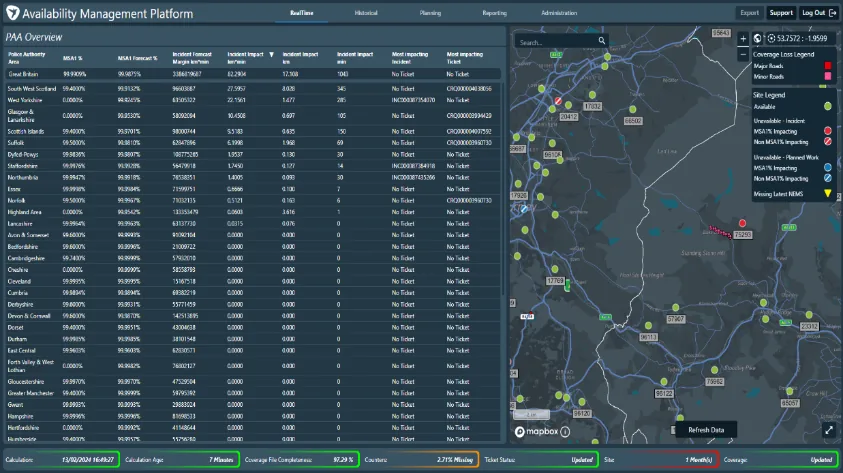
Task: Click the Major Roads red swatch
Action: click(828, 66)
